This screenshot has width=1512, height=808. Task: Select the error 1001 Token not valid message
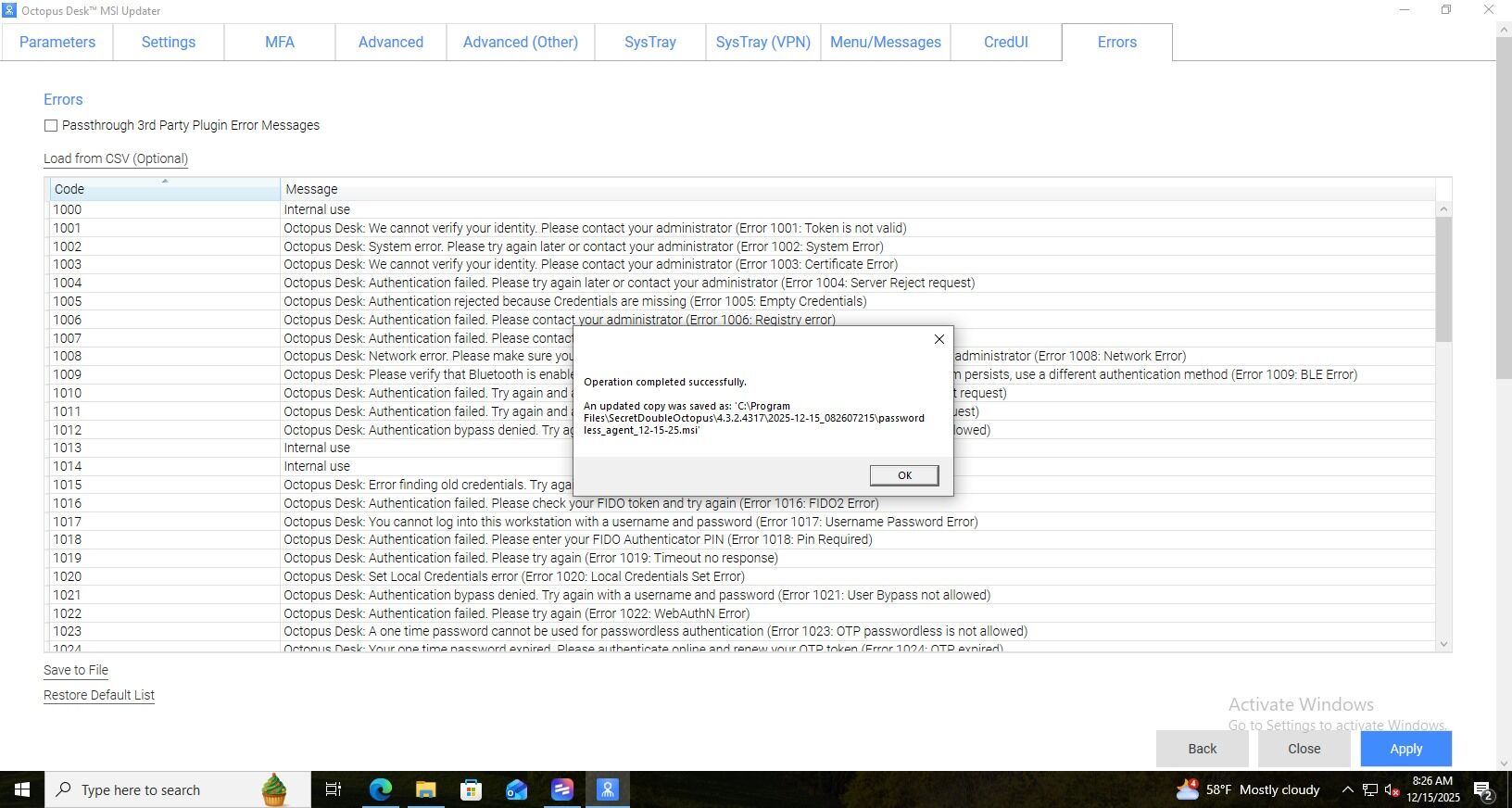(x=595, y=228)
